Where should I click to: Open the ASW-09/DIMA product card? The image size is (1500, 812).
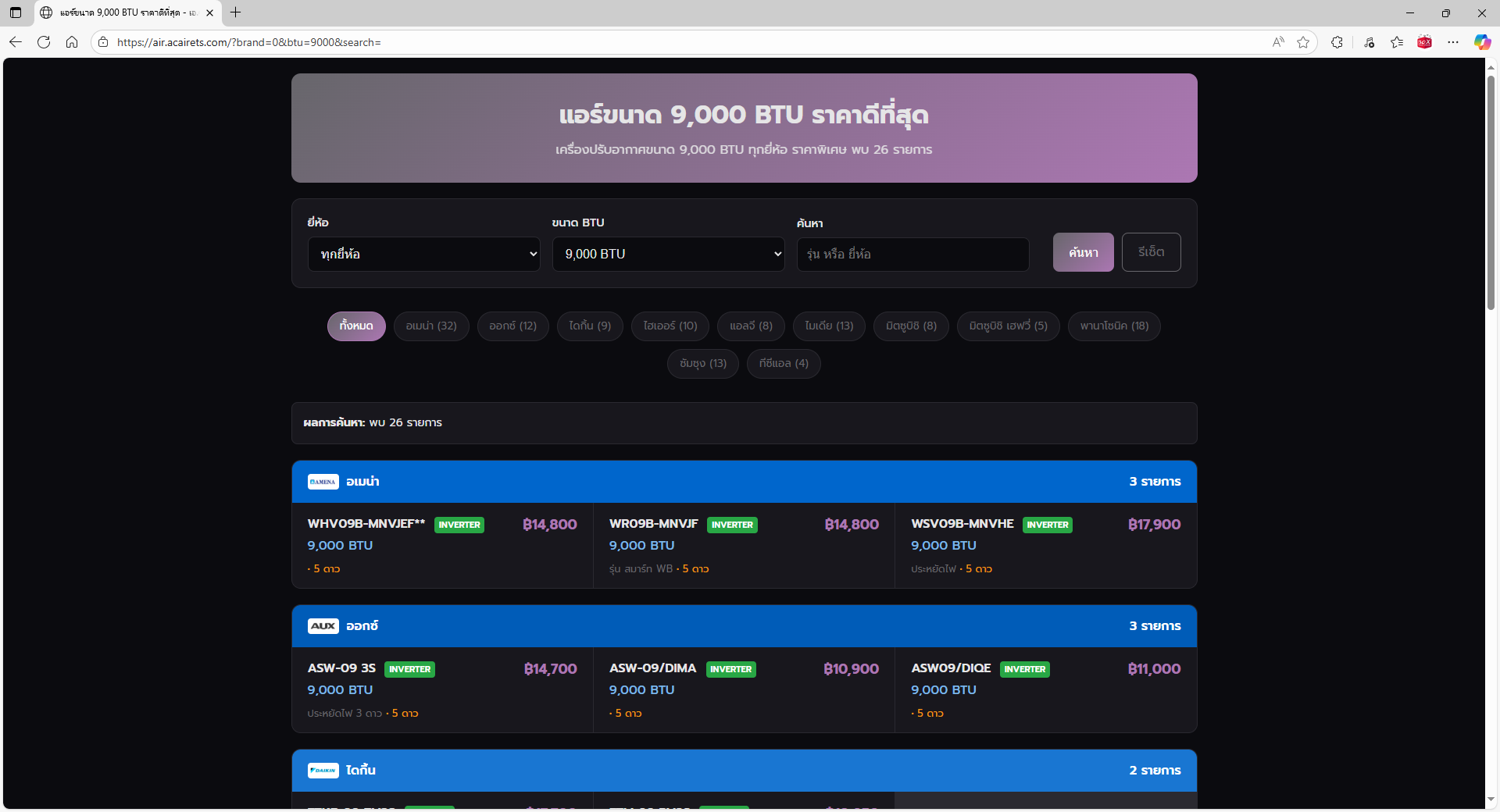pos(744,689)
